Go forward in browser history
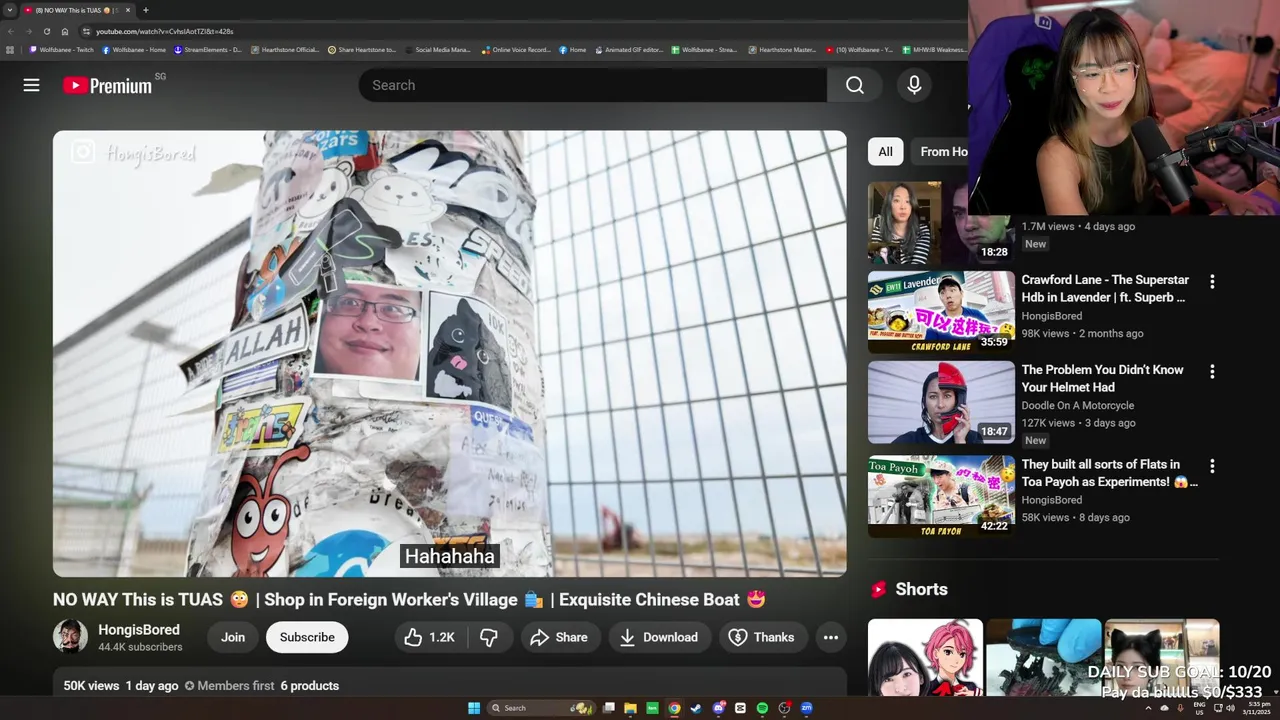Screen dimensions: 1280x720 (x=29, y=31)
